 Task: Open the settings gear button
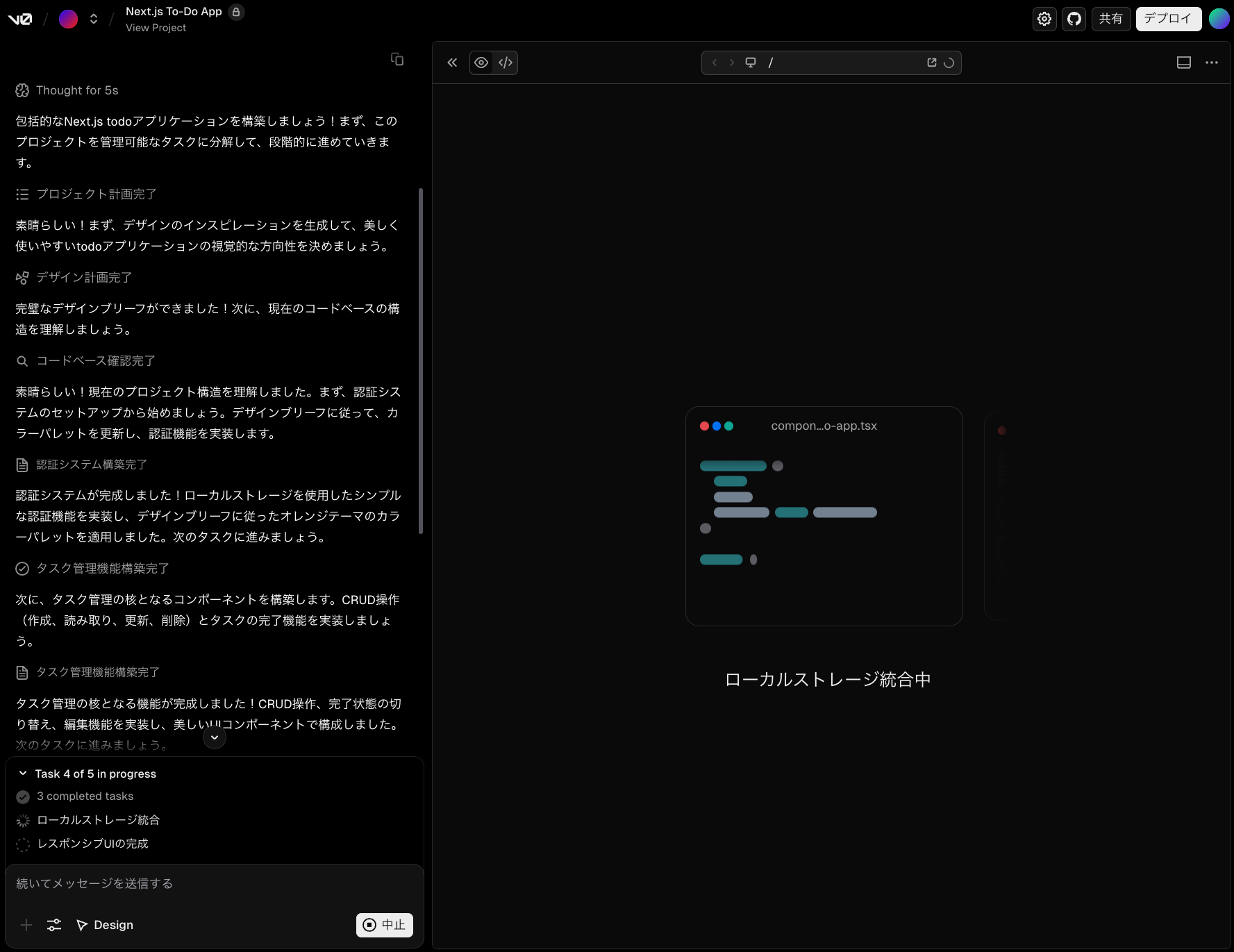coord(1044,19)
